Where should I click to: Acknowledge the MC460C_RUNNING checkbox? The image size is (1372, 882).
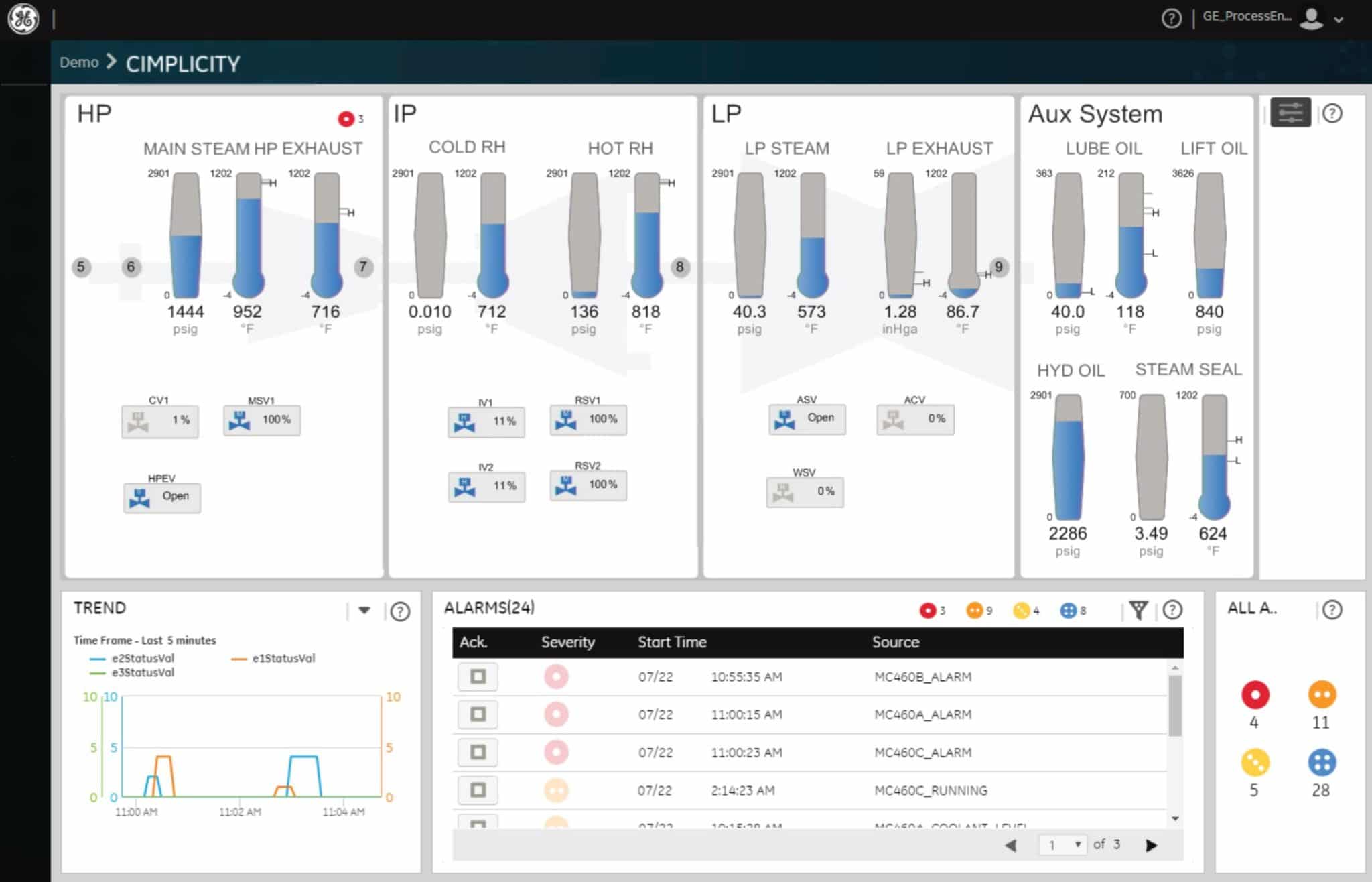click(478, 790)
